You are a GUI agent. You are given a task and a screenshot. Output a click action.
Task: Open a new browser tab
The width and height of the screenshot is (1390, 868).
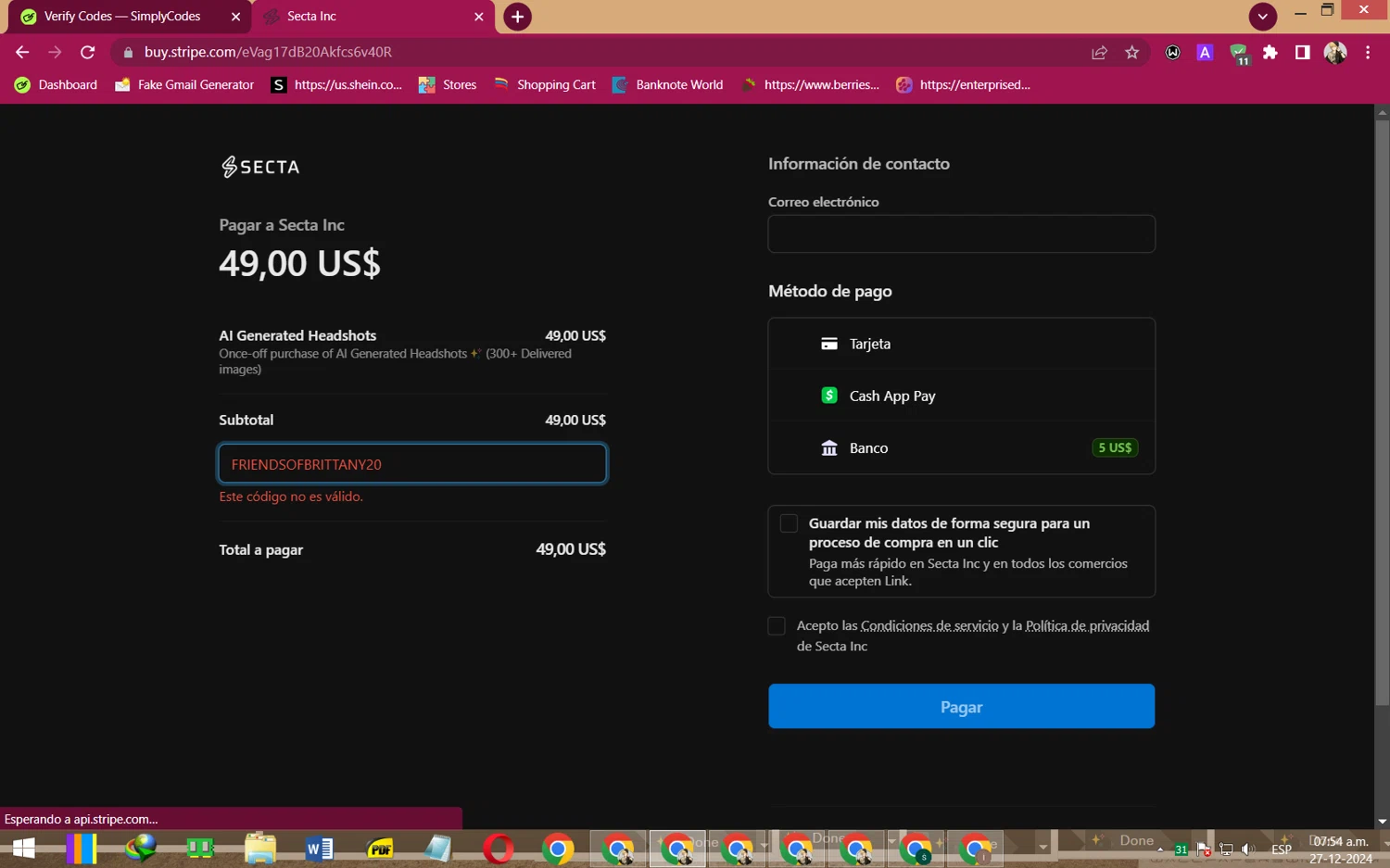tap(517, 17)
